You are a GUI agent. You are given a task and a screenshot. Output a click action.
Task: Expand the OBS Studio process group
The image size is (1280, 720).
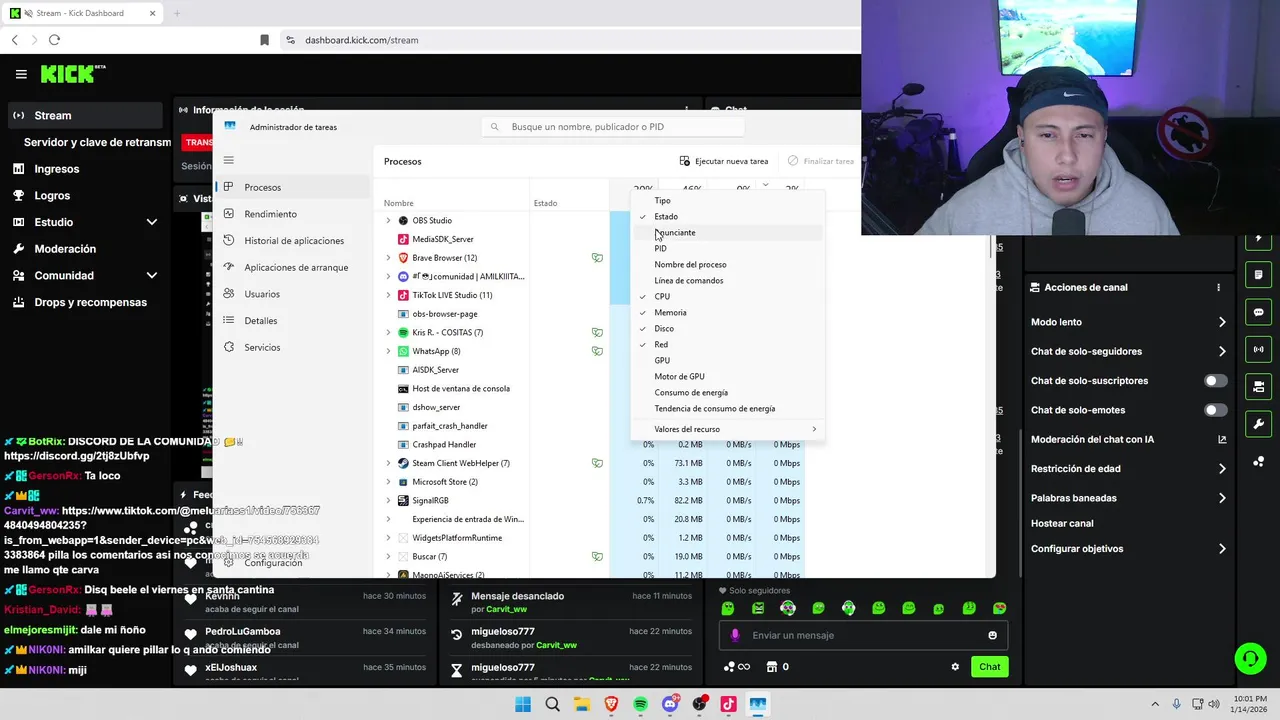388,220
